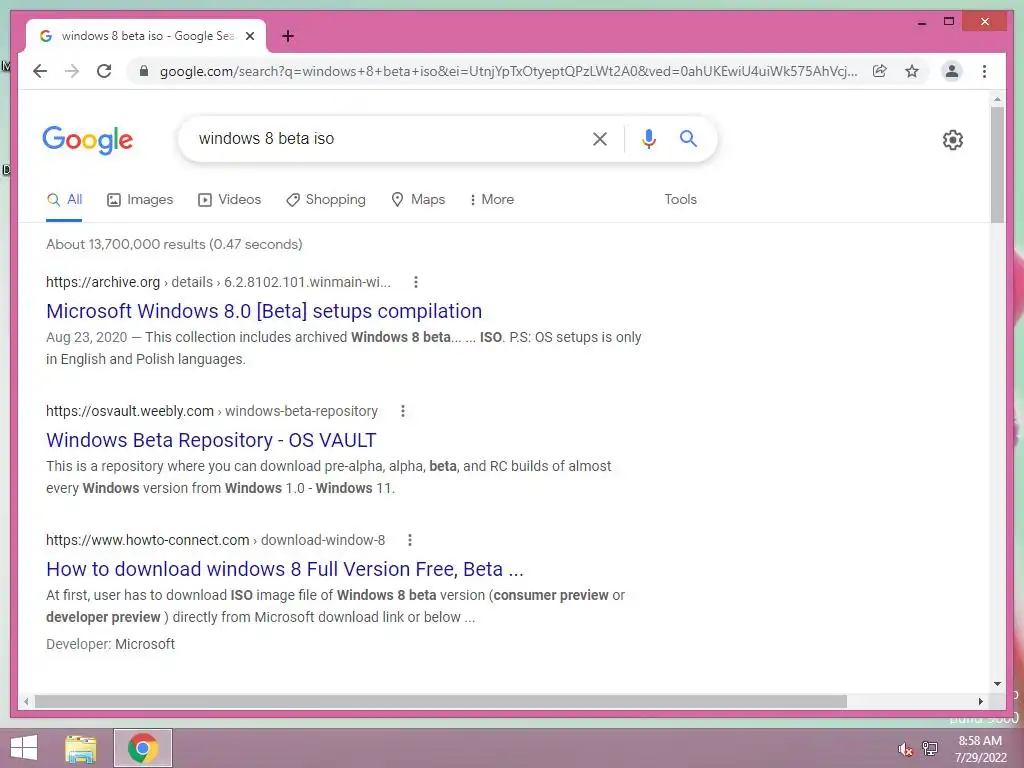Open Chrome three-dot menu
This screenshot has width=1024, height=768.
tap(984, 71)
